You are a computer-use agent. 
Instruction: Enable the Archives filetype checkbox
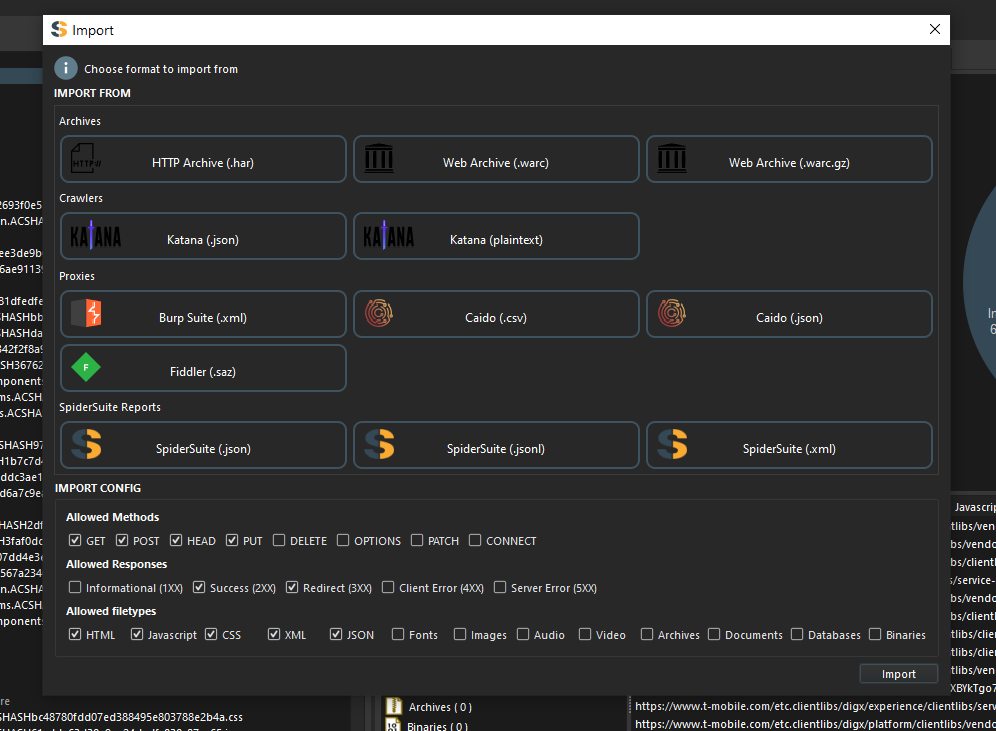point(647,634)
